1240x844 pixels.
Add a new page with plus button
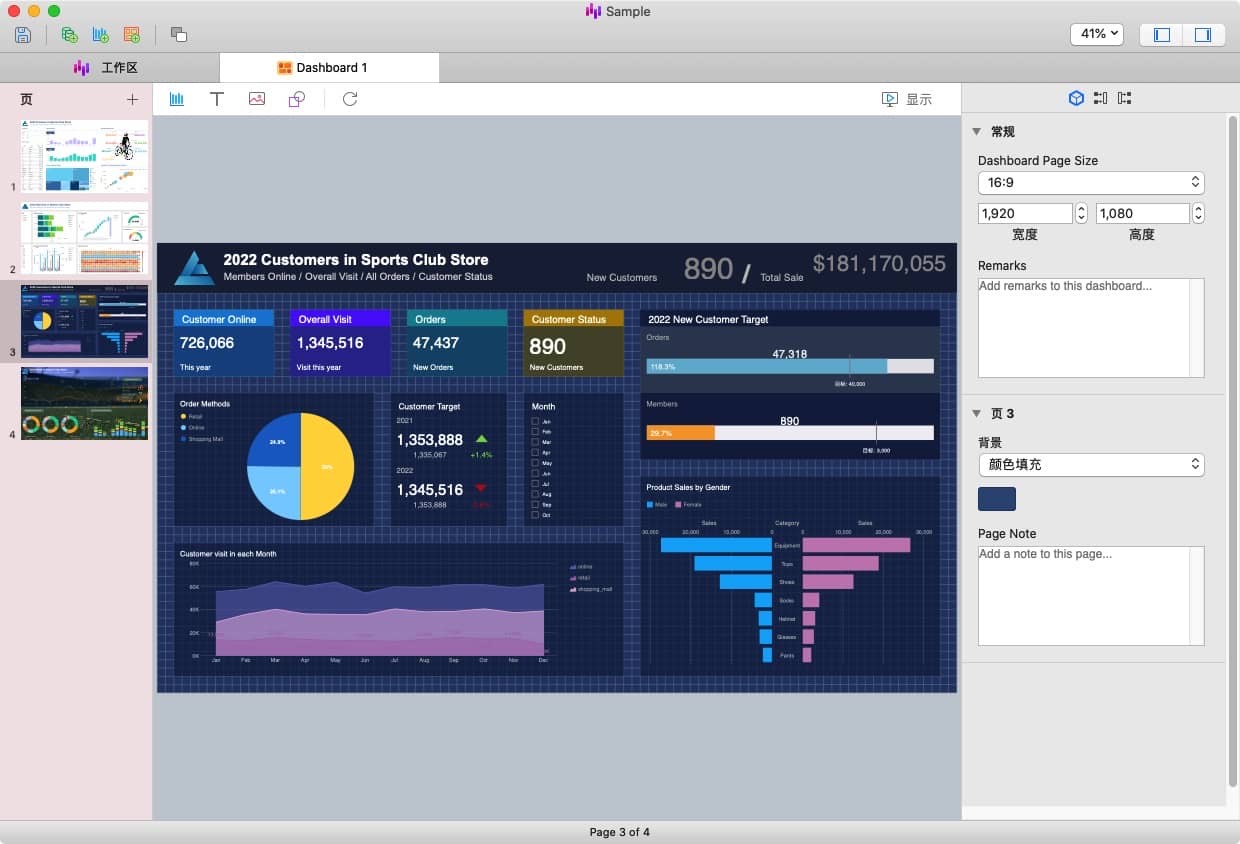point(132,99)
